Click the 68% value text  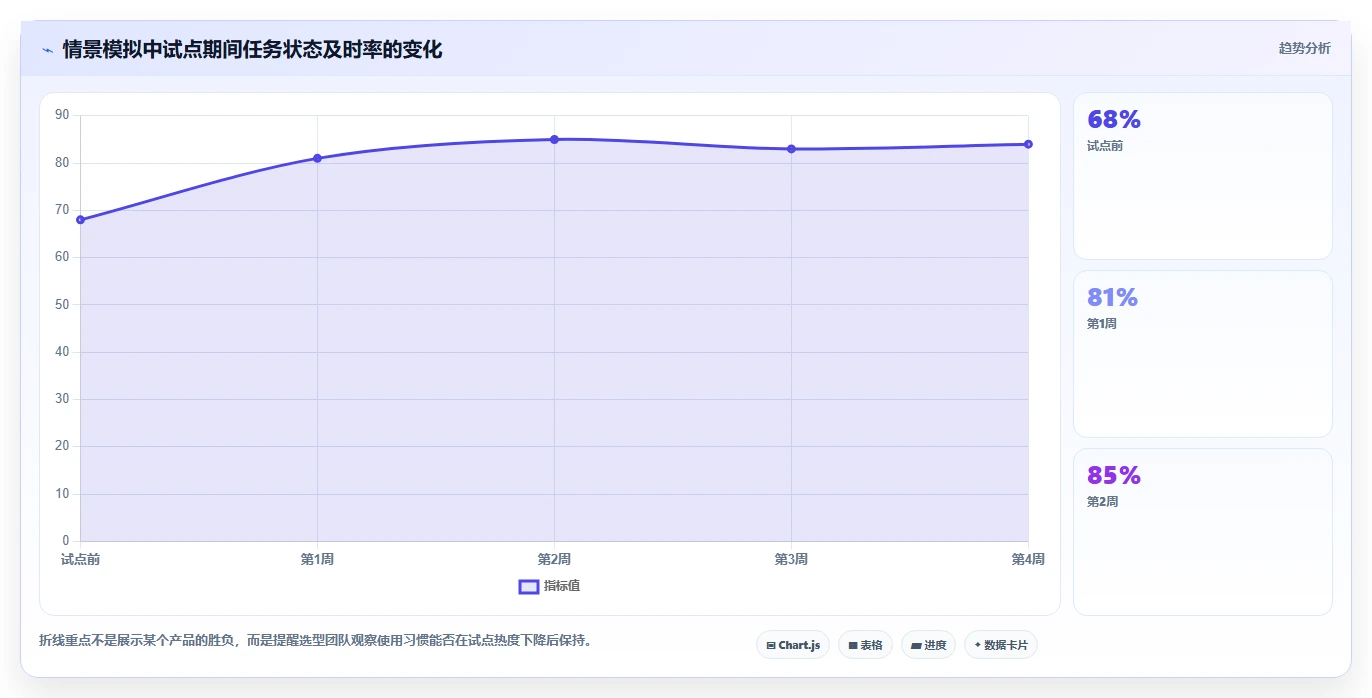[x=1114, y=120]
